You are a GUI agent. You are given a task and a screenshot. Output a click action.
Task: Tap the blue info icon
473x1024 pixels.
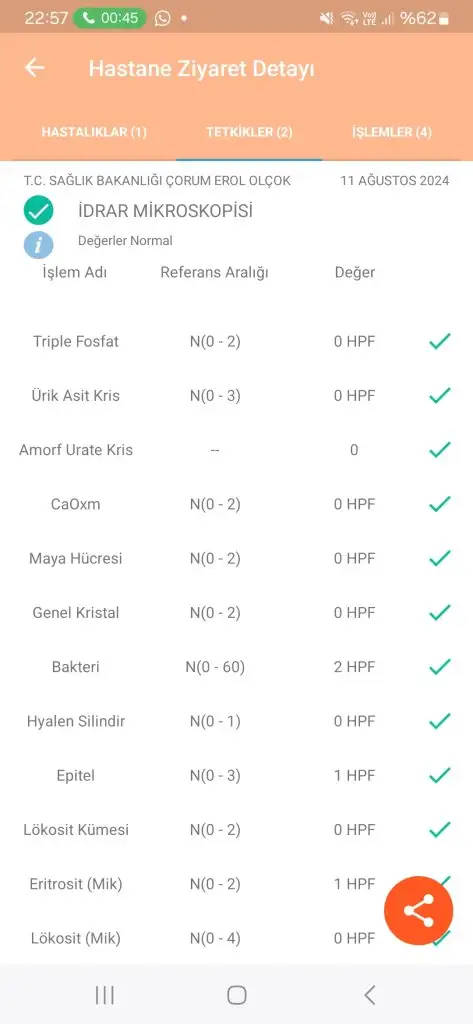click(x=39, y=245)
